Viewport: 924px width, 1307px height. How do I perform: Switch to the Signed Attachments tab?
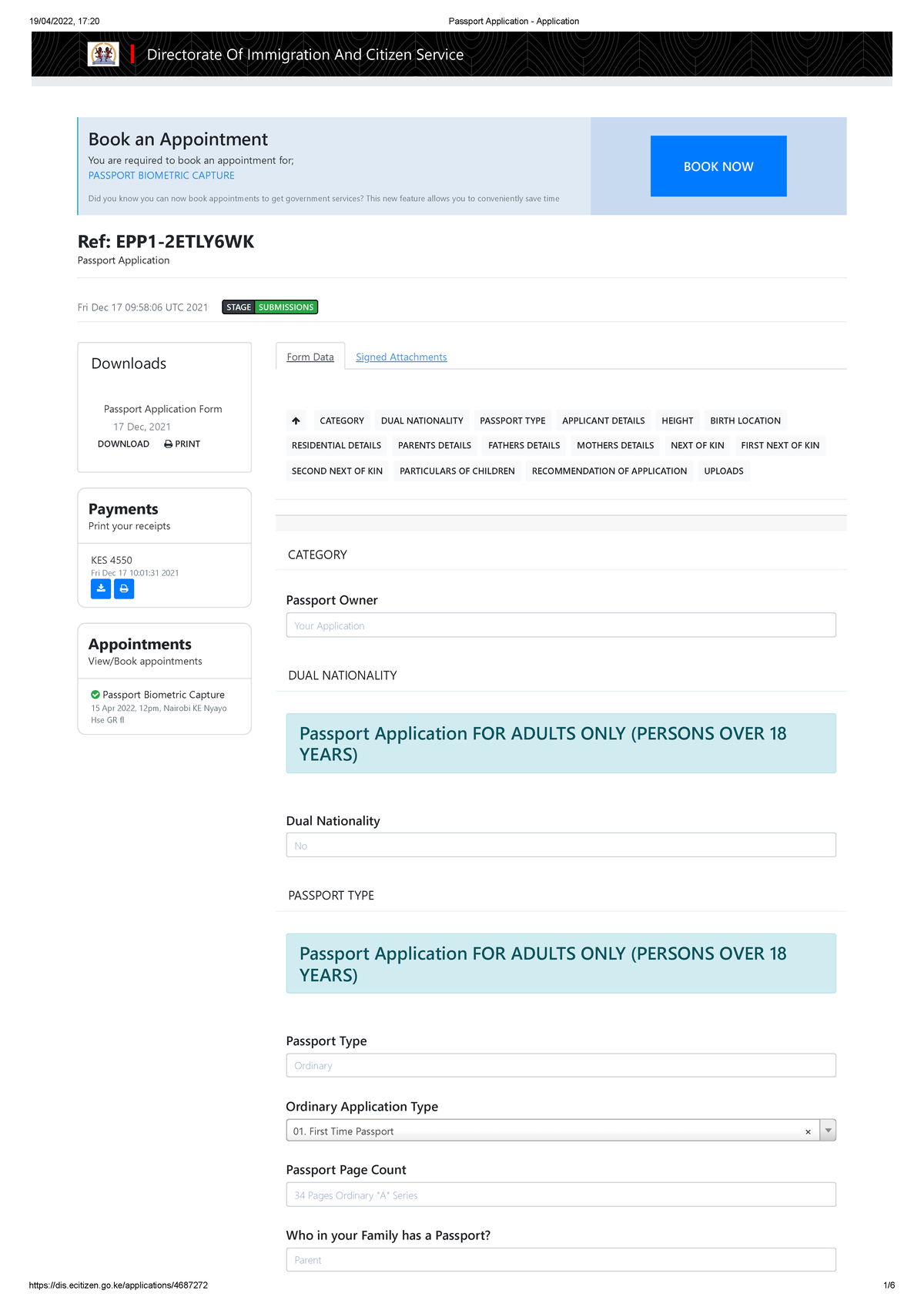pyautogui.click(x=401, y=357)
